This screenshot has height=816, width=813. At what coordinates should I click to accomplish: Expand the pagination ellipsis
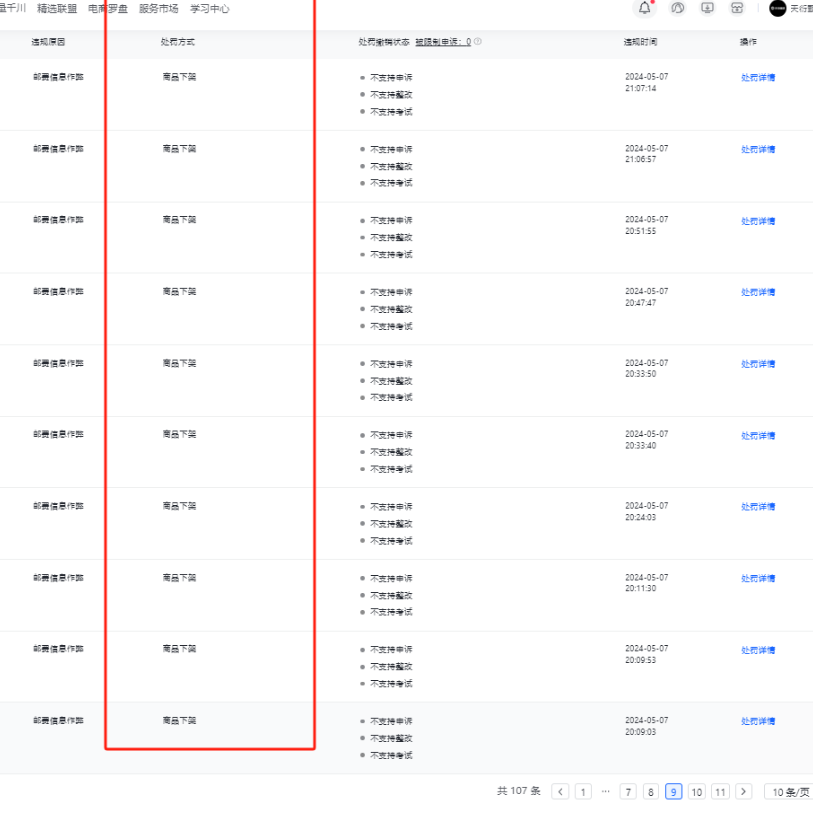(x=605, y=791)
